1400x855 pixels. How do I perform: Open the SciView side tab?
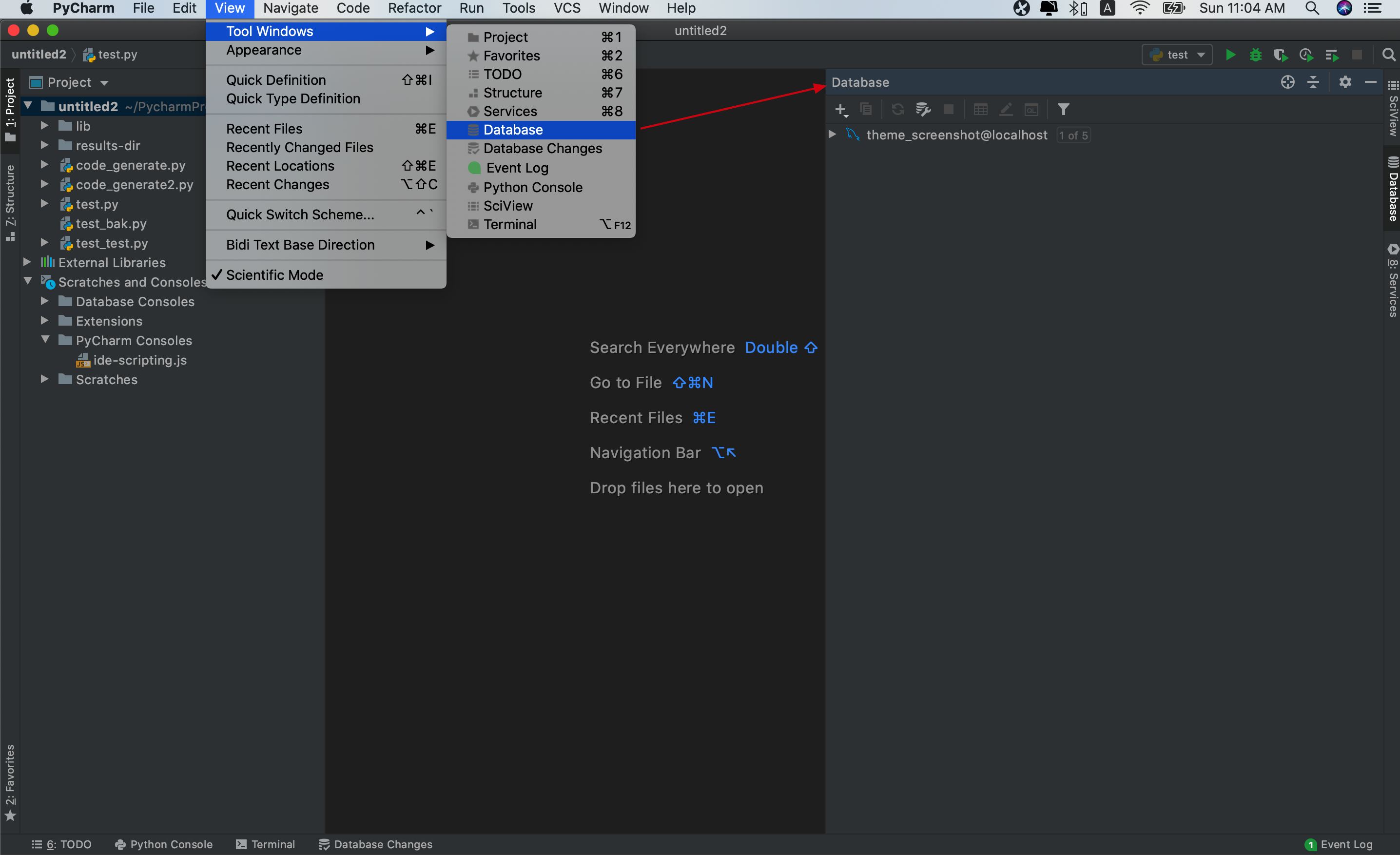pyautogui.click(x=1393, y=108)
